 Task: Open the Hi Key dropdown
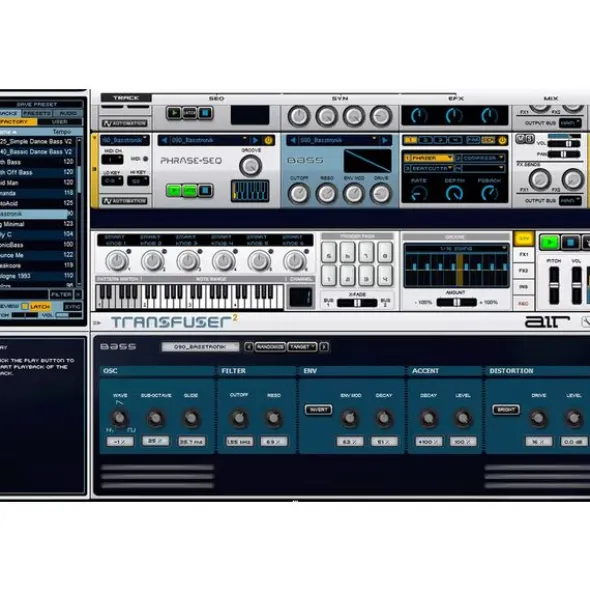[x=138, y=181]
